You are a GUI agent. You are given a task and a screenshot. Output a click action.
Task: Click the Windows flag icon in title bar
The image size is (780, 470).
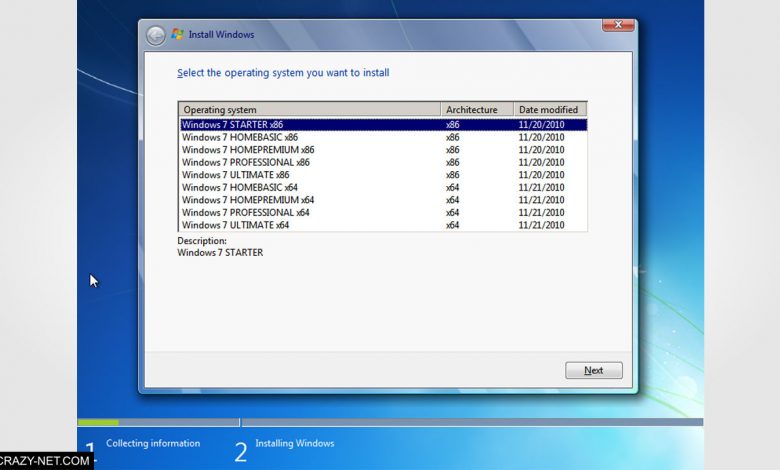click(x=177, y=34)
